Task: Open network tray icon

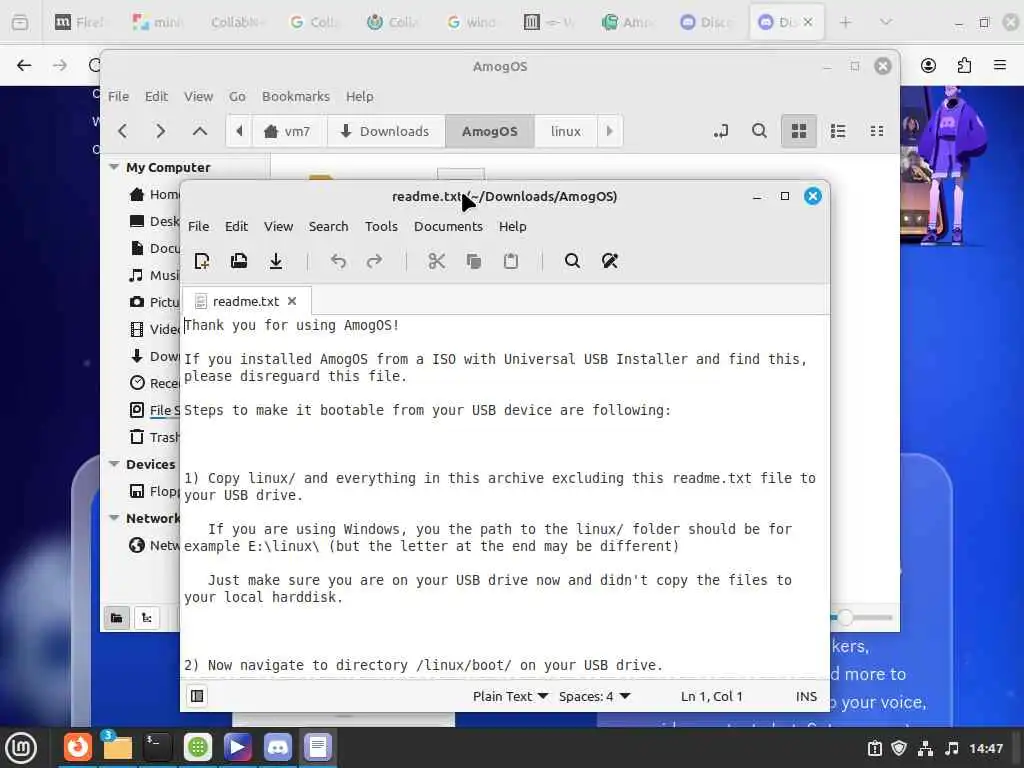Action: 925,748
